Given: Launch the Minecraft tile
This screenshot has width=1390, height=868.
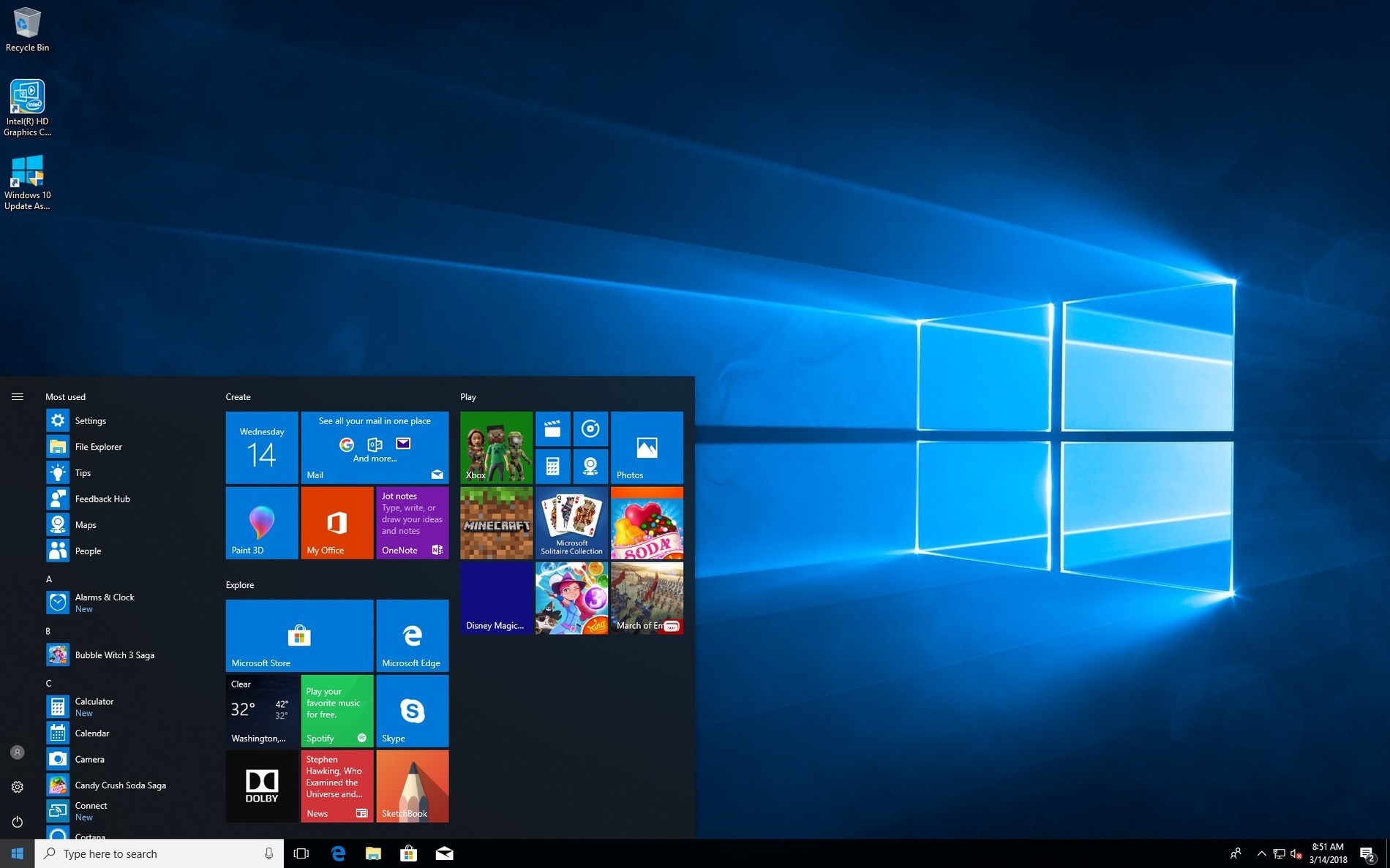Looking at the screenshot, I should (496, 523).
